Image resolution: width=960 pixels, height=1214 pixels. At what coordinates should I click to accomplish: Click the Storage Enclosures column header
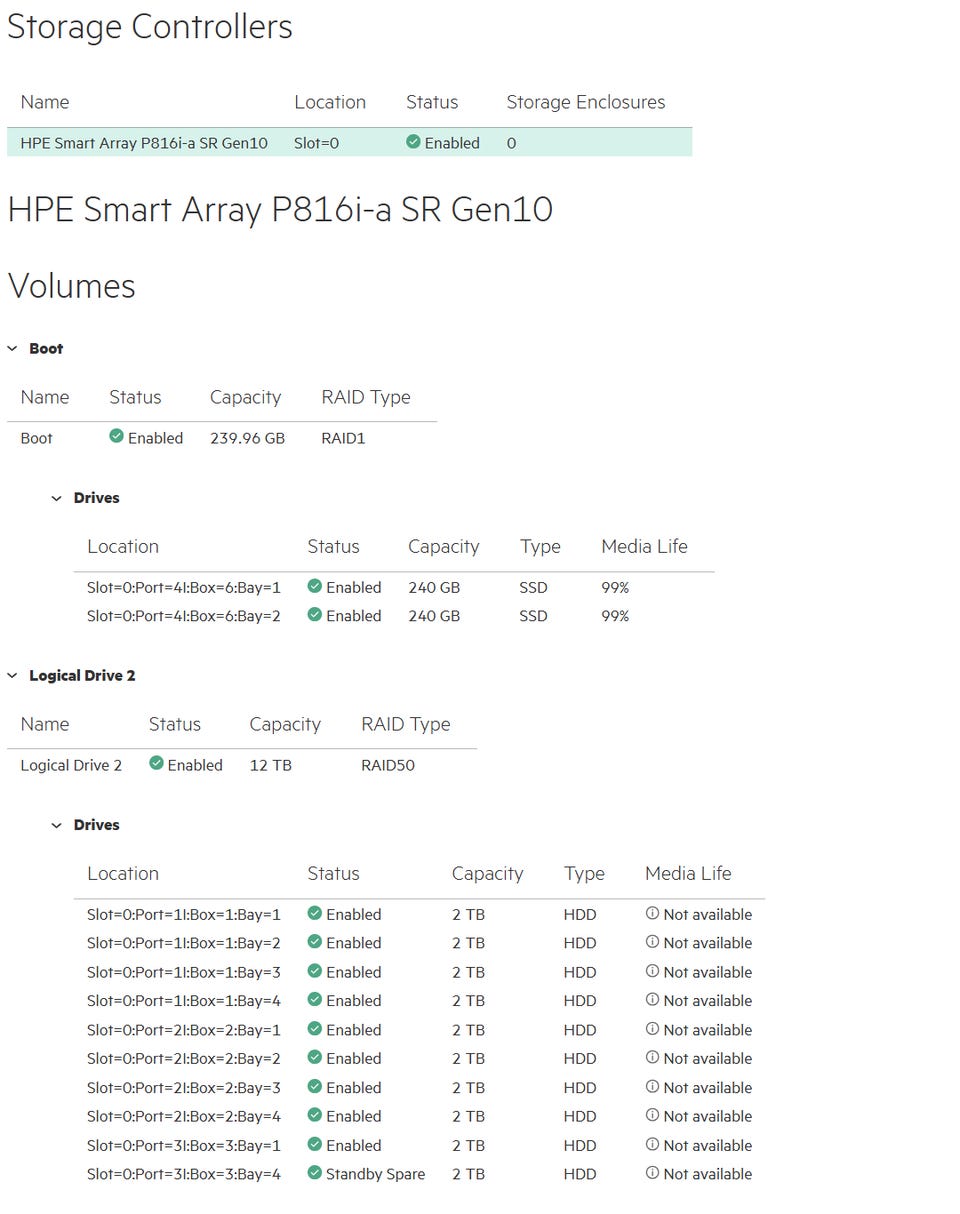point(585,102)
